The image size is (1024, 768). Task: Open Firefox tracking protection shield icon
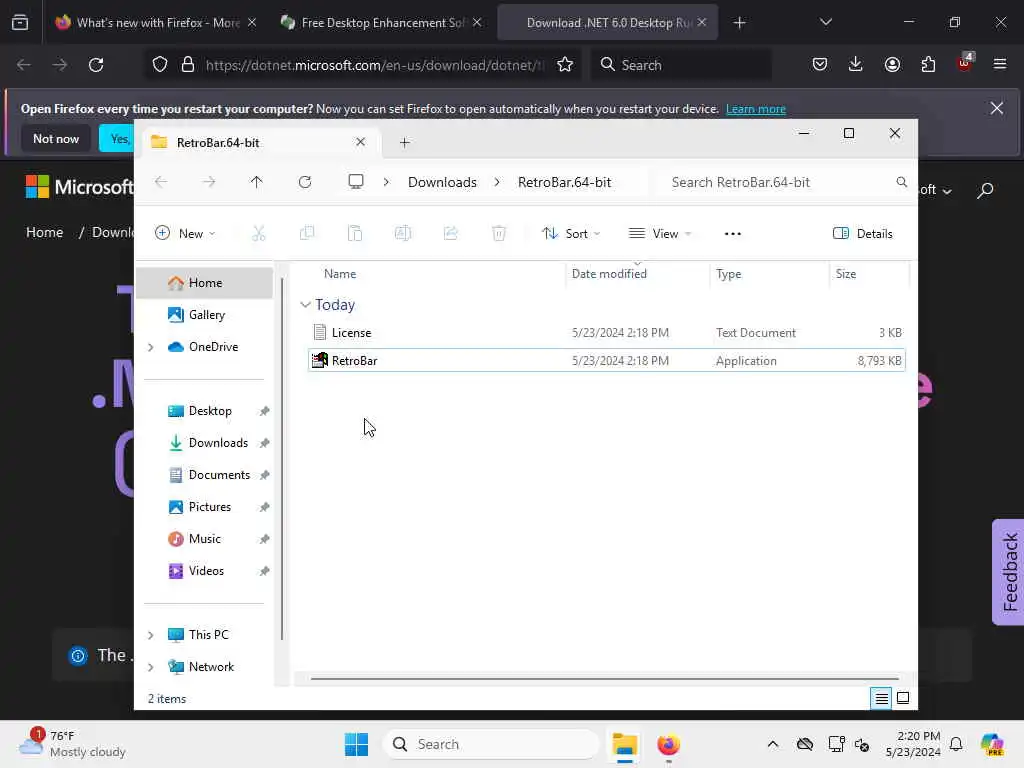click(160, 65)
